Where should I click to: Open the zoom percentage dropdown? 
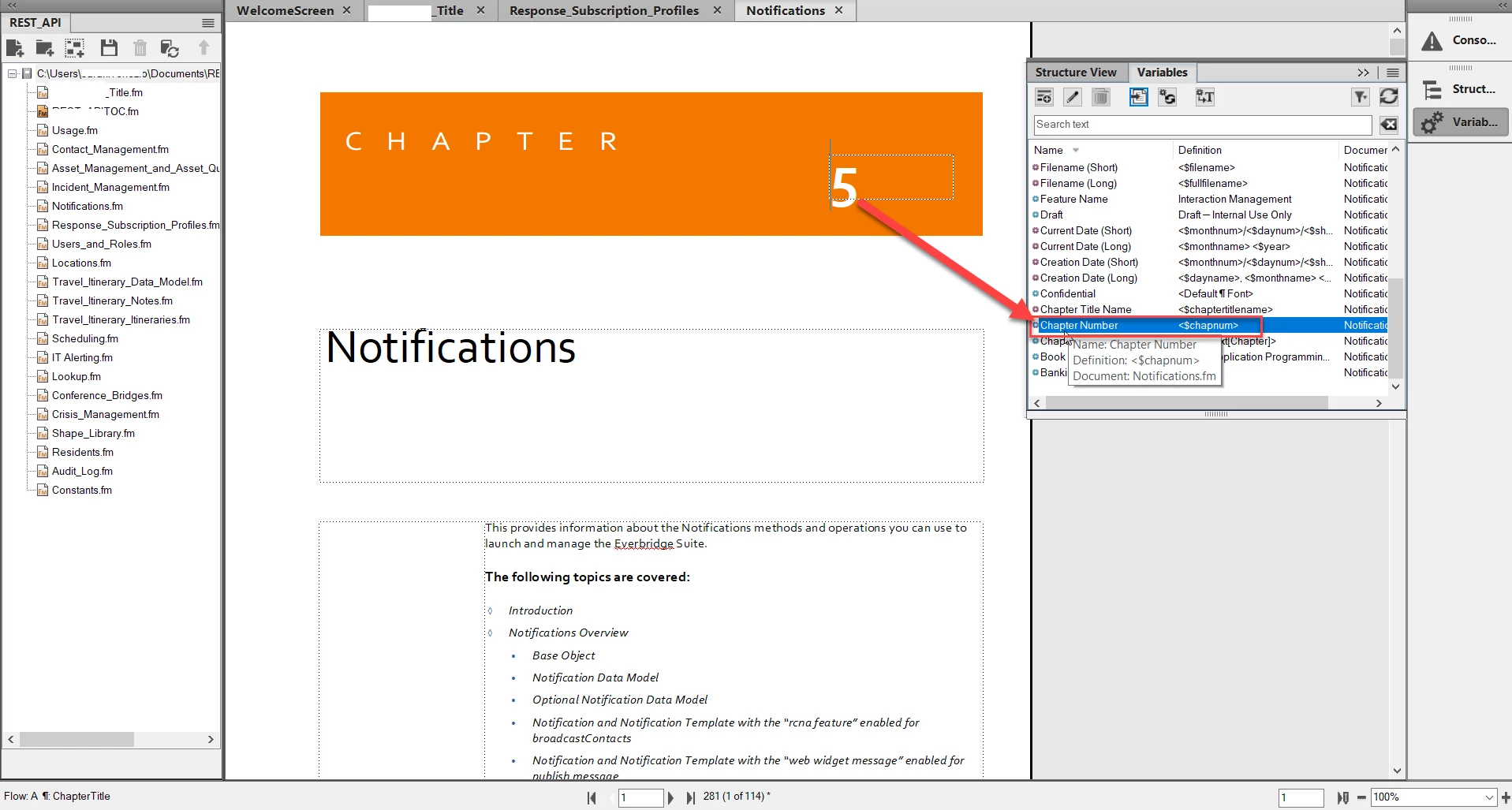tap(1489, 797)
